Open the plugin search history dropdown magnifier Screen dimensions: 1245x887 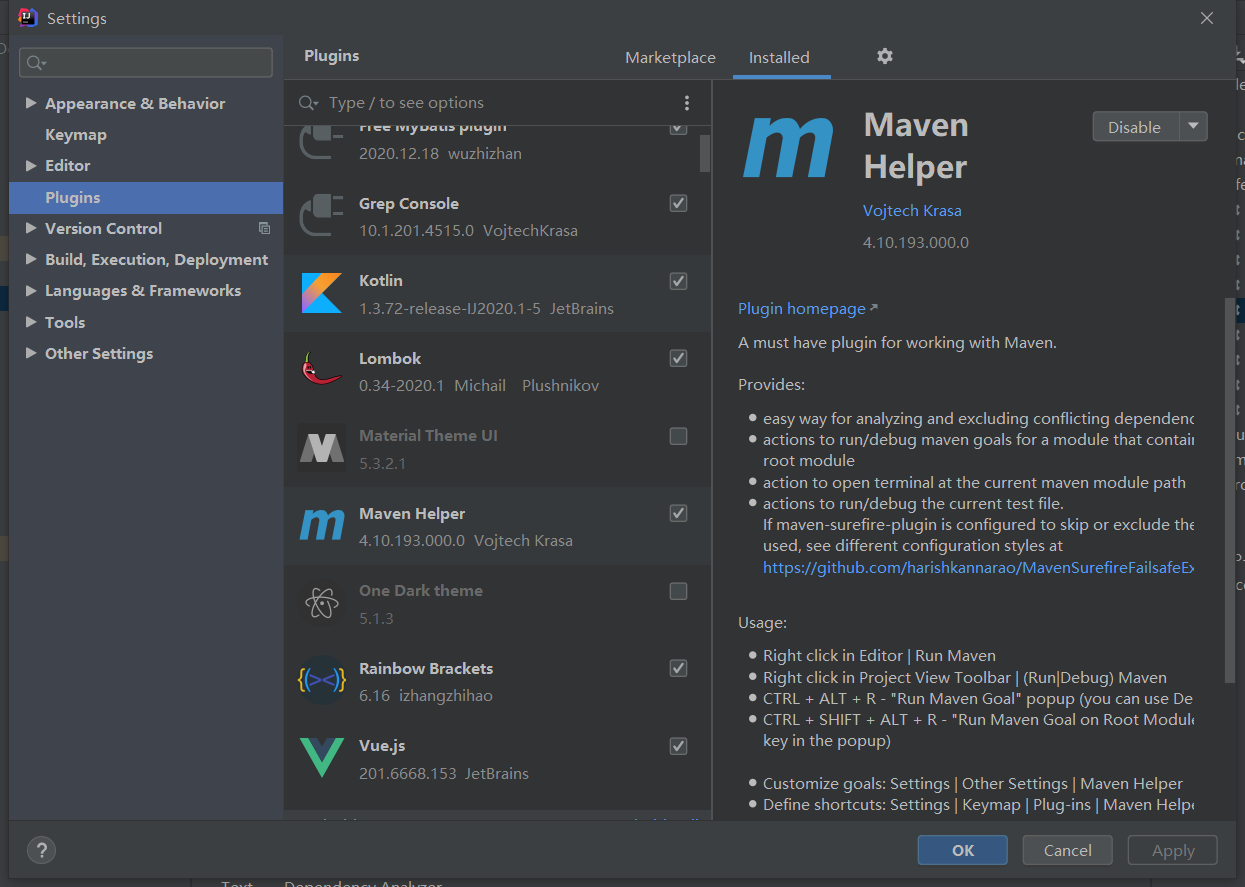pyautogui.click(x=309, y=103)
